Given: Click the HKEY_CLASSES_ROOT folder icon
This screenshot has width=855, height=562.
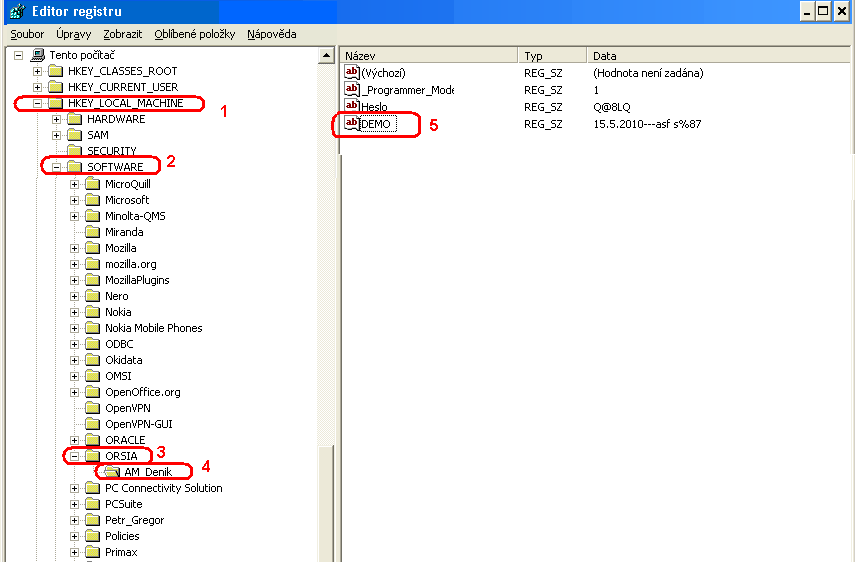Looking at the screenshot, I should click(55, 71).
